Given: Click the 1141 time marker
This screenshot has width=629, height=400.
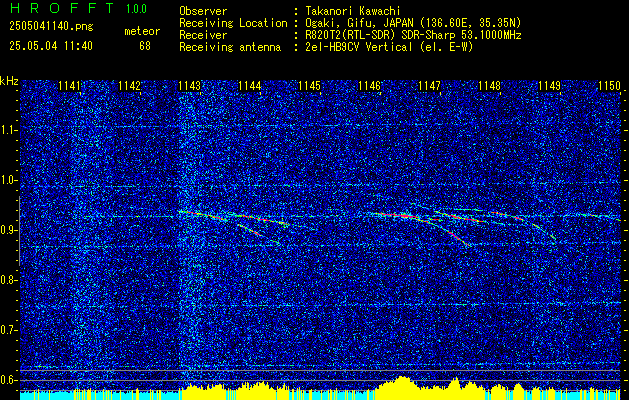Looking at the screenshot, I should pos(69,86).
